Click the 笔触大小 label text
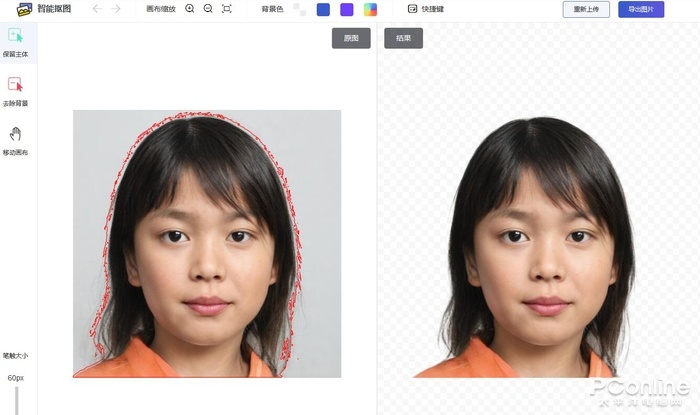The image size is (700, 415). click(16, 356)
